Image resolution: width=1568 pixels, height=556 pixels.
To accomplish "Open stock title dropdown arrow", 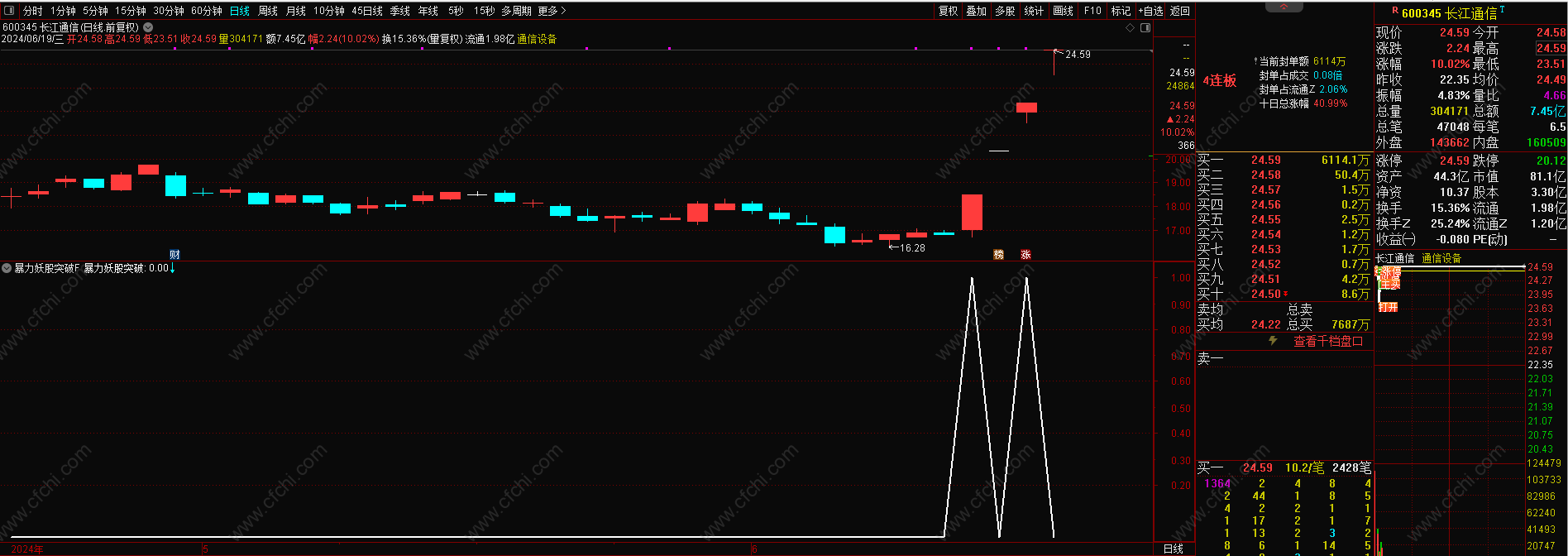I will pyautogui.click(x=148, y=27).
